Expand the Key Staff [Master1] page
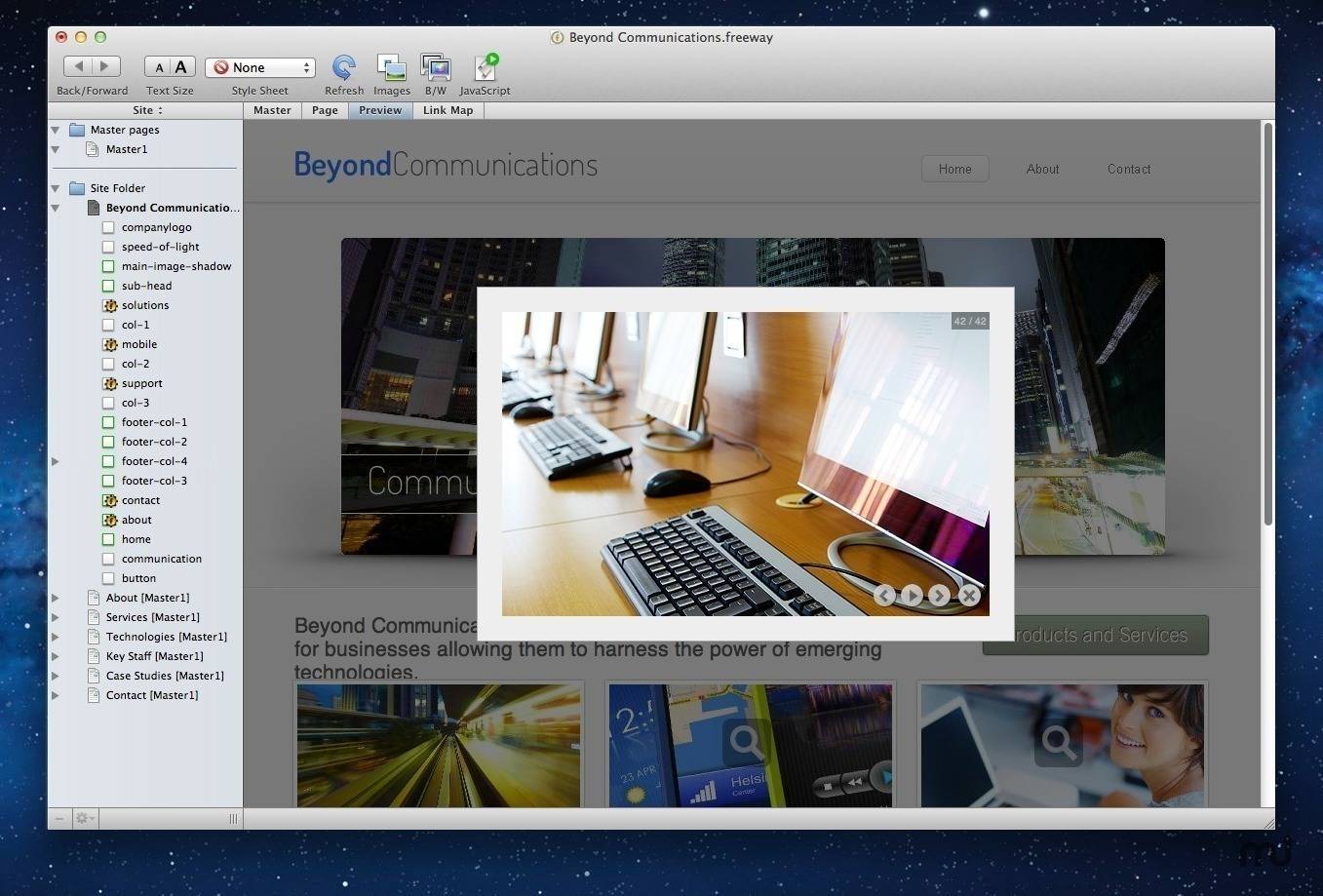Screen dimensions: 1323x896 click(x=56, y=656)
